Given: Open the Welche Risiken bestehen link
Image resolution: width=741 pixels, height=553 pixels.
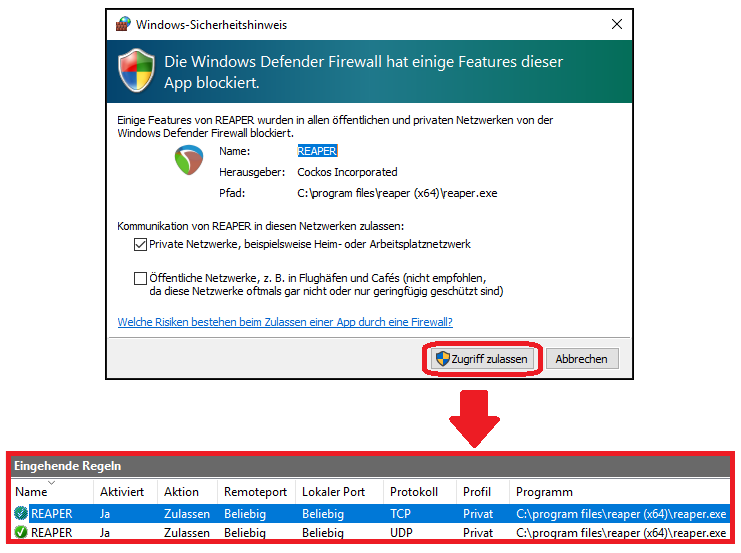Looking at the screenshot, I should 285,322.
